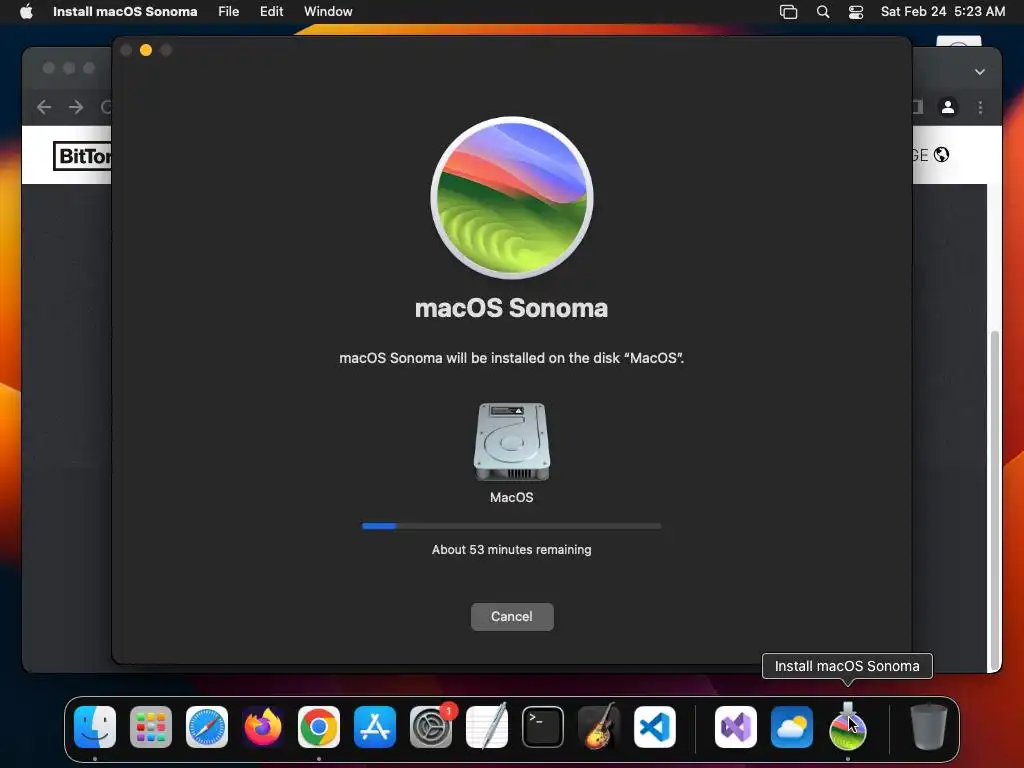Click the language globe icon on webpage
Screen dimensions: 1024x768
pos(941,155)
